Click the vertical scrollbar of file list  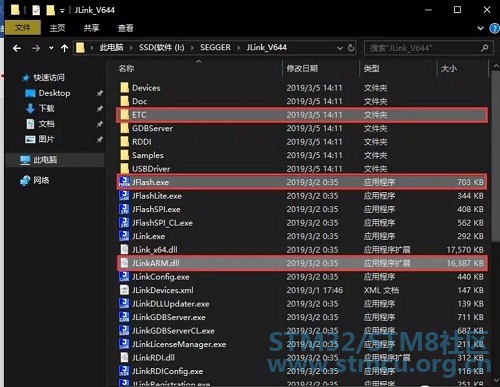(495, 157)
